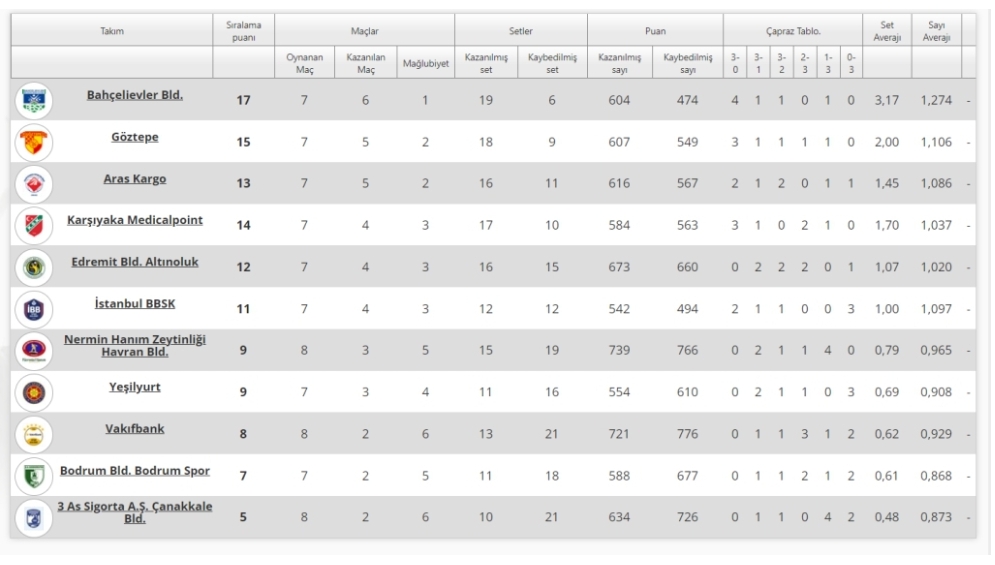Click the Takım column header
The height and width of the screenshot is (565, 995).
click(x=112, y=30)
